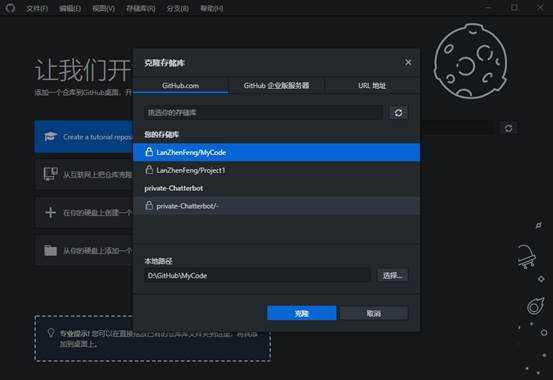Select LanZhenFeng/MyCode repository
Screen dimensions: 553x380
point(276,152)
